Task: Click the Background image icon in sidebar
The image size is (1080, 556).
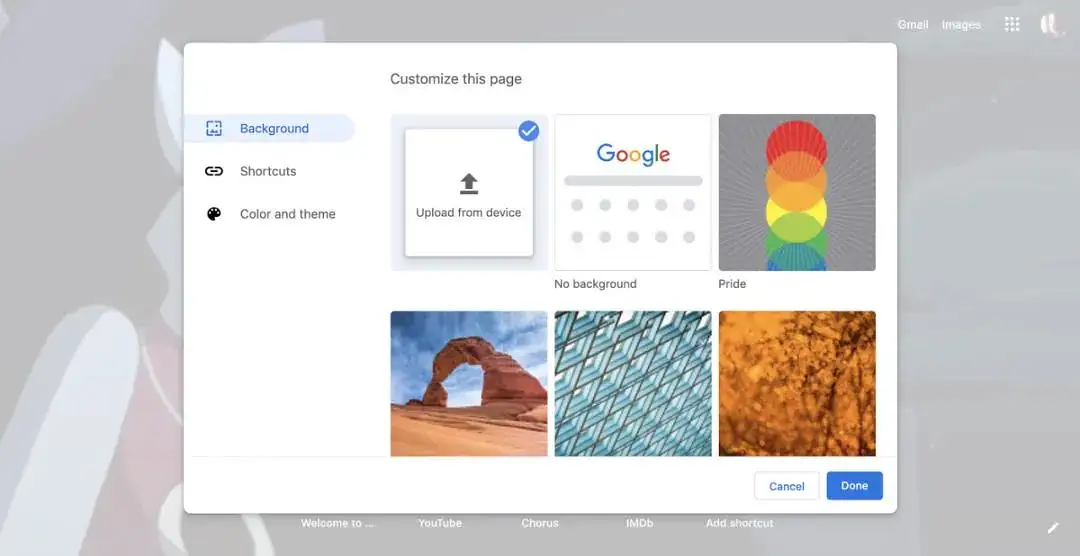Action: pos(214,128)
